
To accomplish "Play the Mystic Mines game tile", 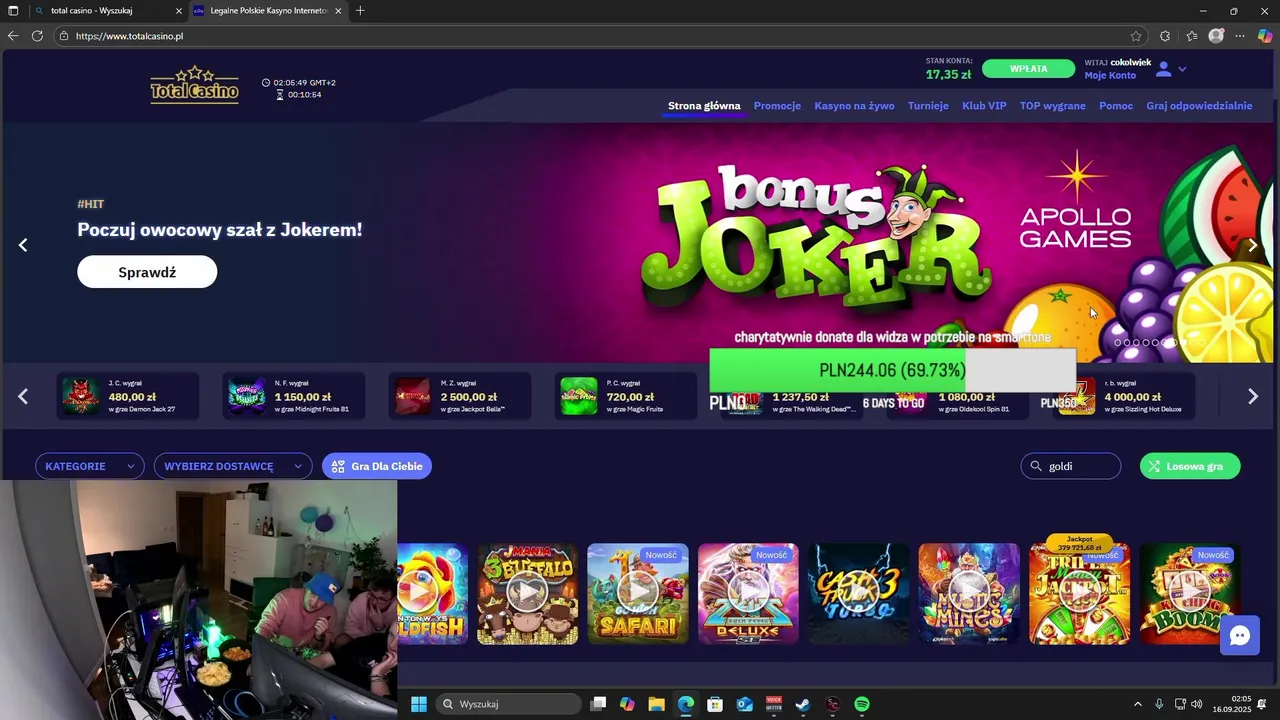I will [x=969, y=594].
